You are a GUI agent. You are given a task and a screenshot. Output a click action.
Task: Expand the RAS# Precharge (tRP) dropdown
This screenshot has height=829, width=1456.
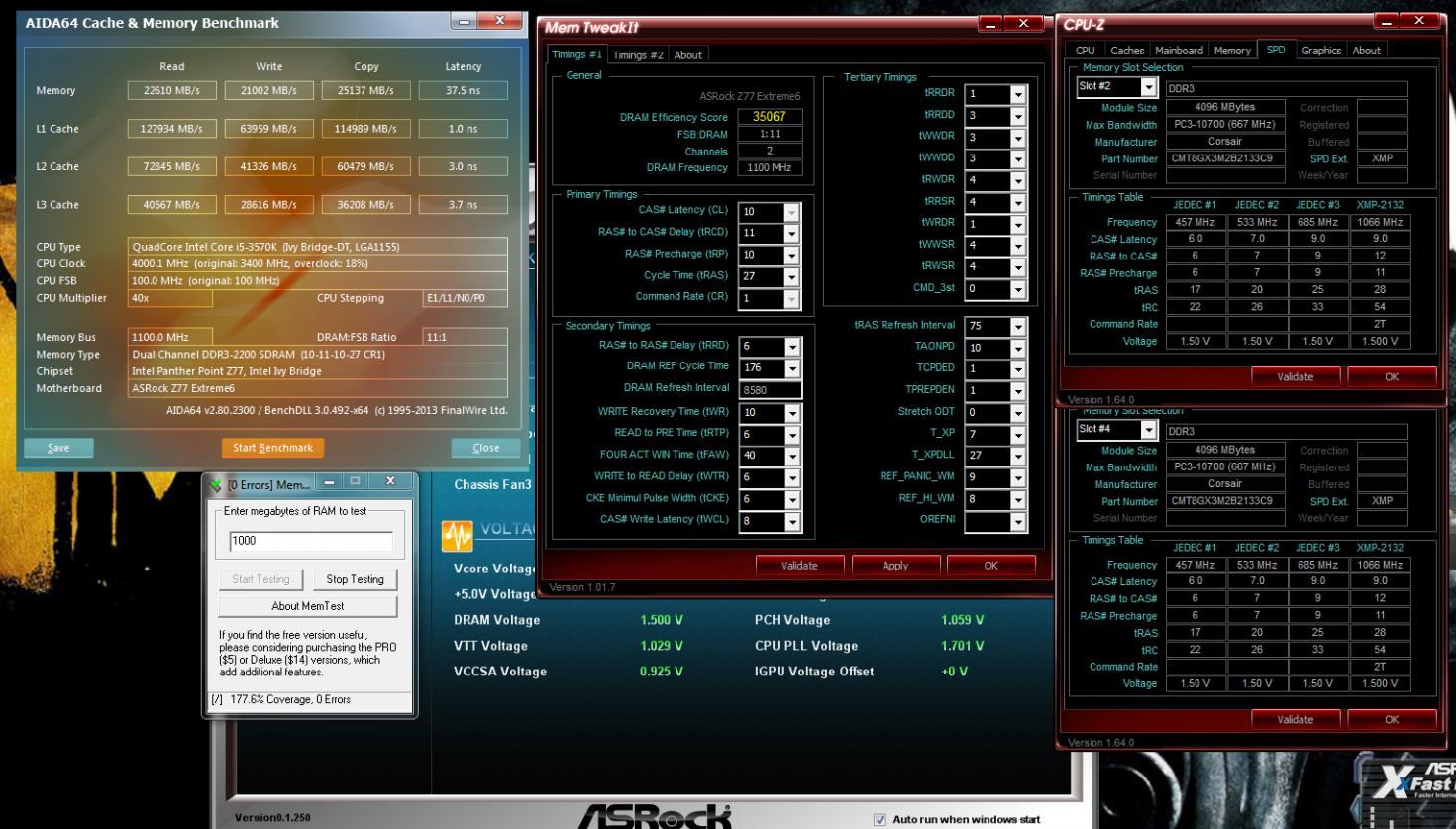tap(791, 256)
